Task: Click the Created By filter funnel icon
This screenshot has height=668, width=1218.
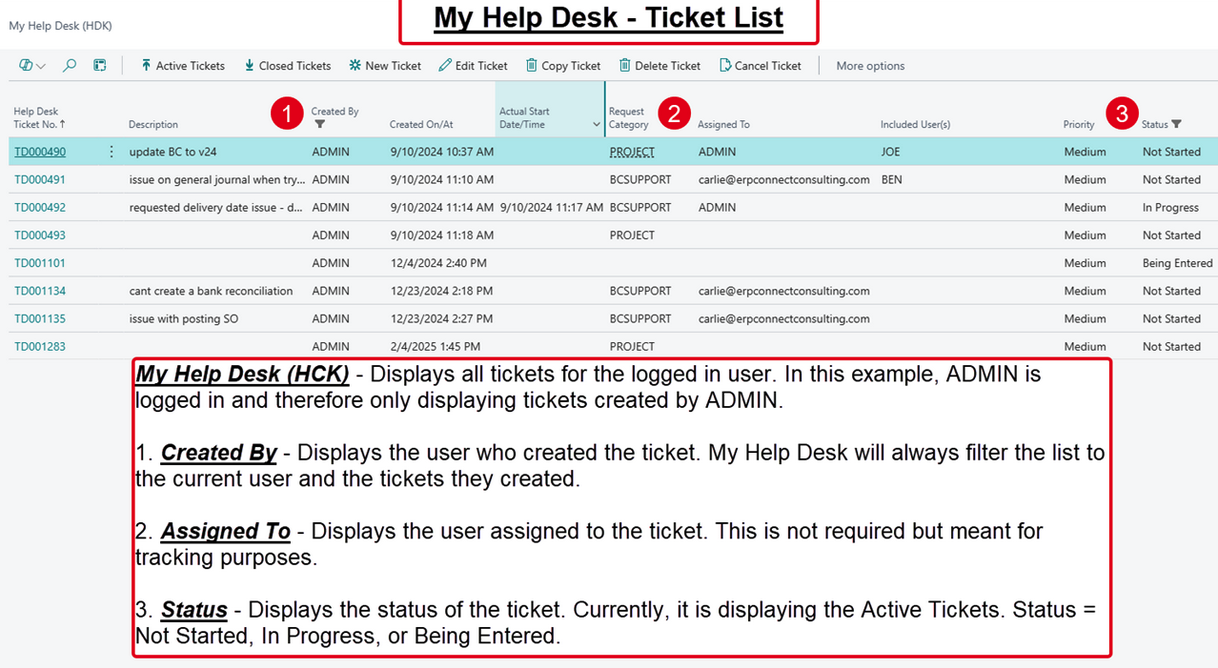Action: pos(319,125)
